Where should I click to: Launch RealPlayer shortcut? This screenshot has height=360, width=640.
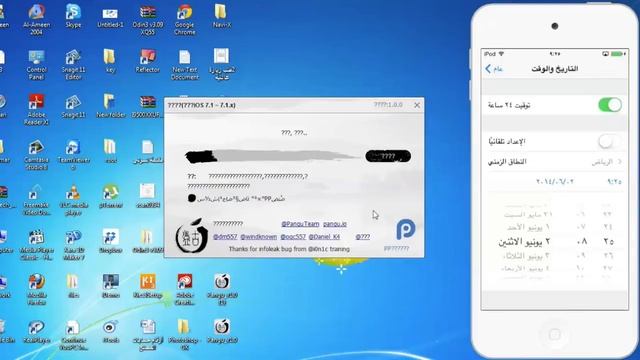pyautogui.click(x=36, y=331)
